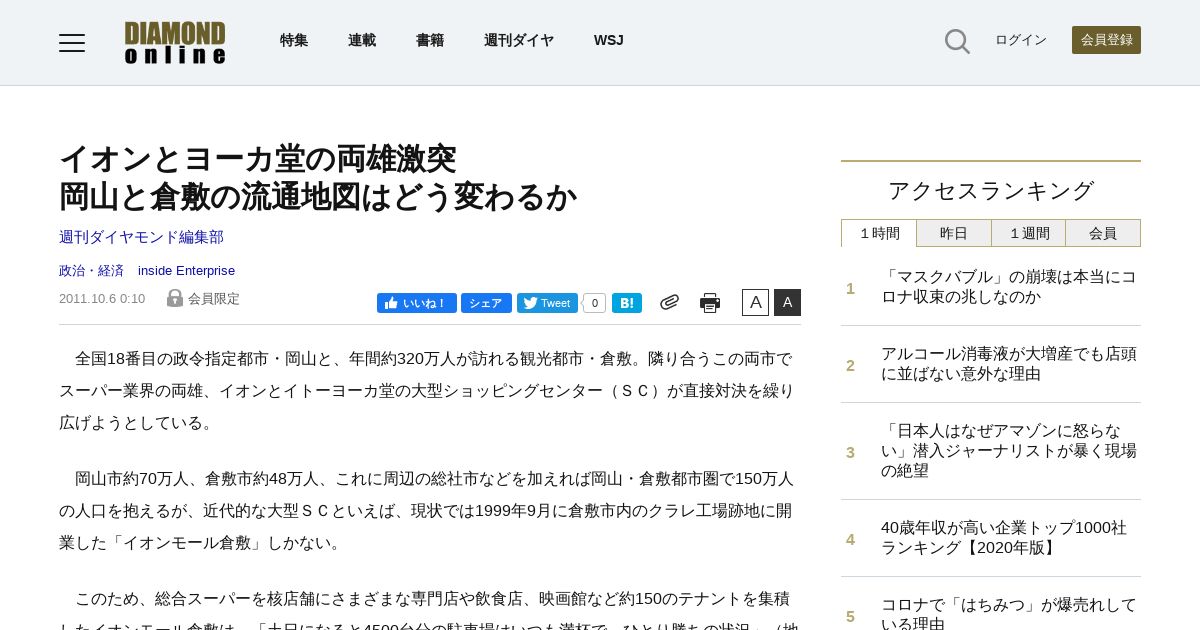Tweet this article
The width and height of the screenshot is (1200, 630).
(547, 303)
